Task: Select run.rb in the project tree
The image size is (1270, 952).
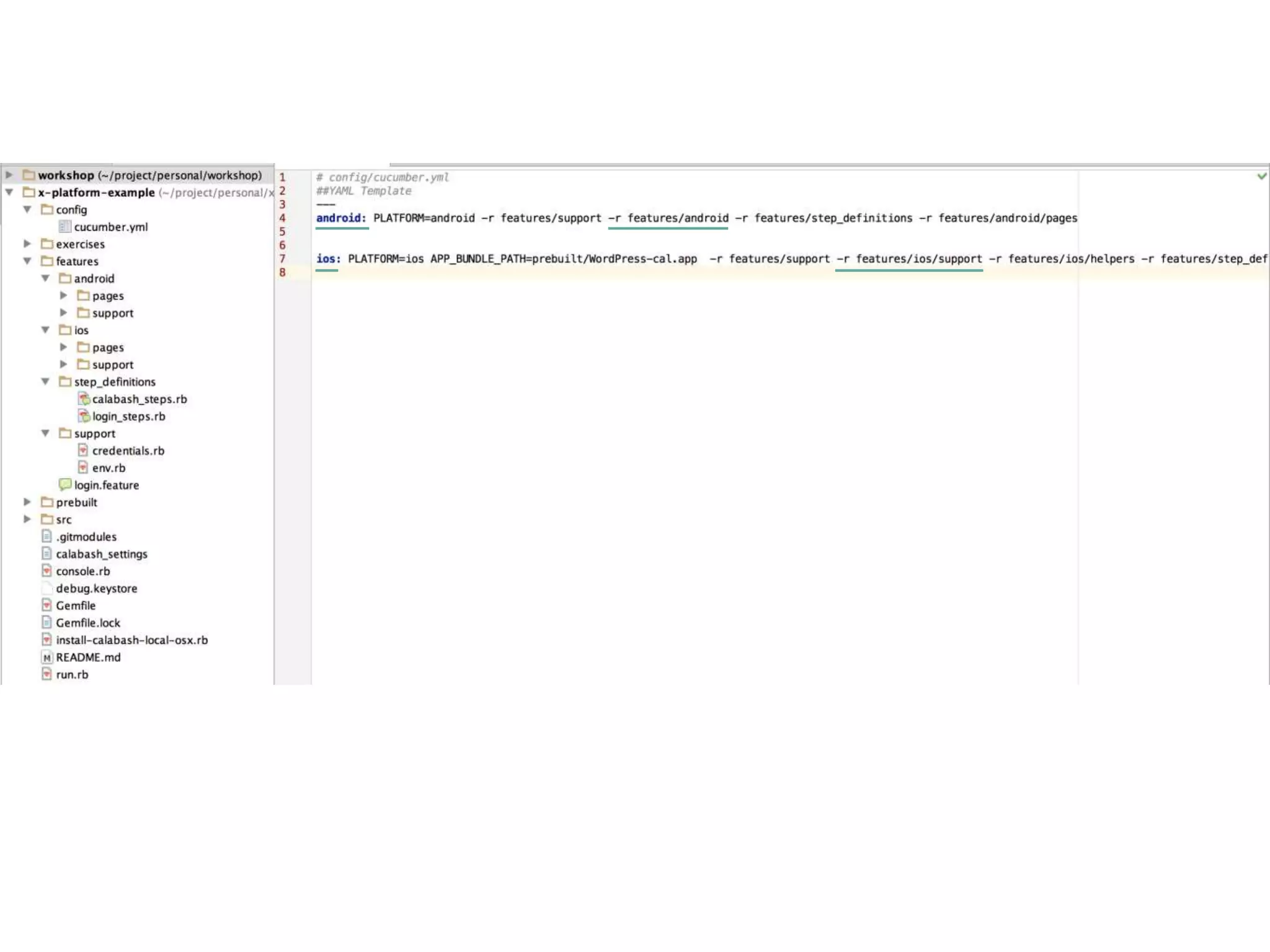Action: click(x=72, y=674)
